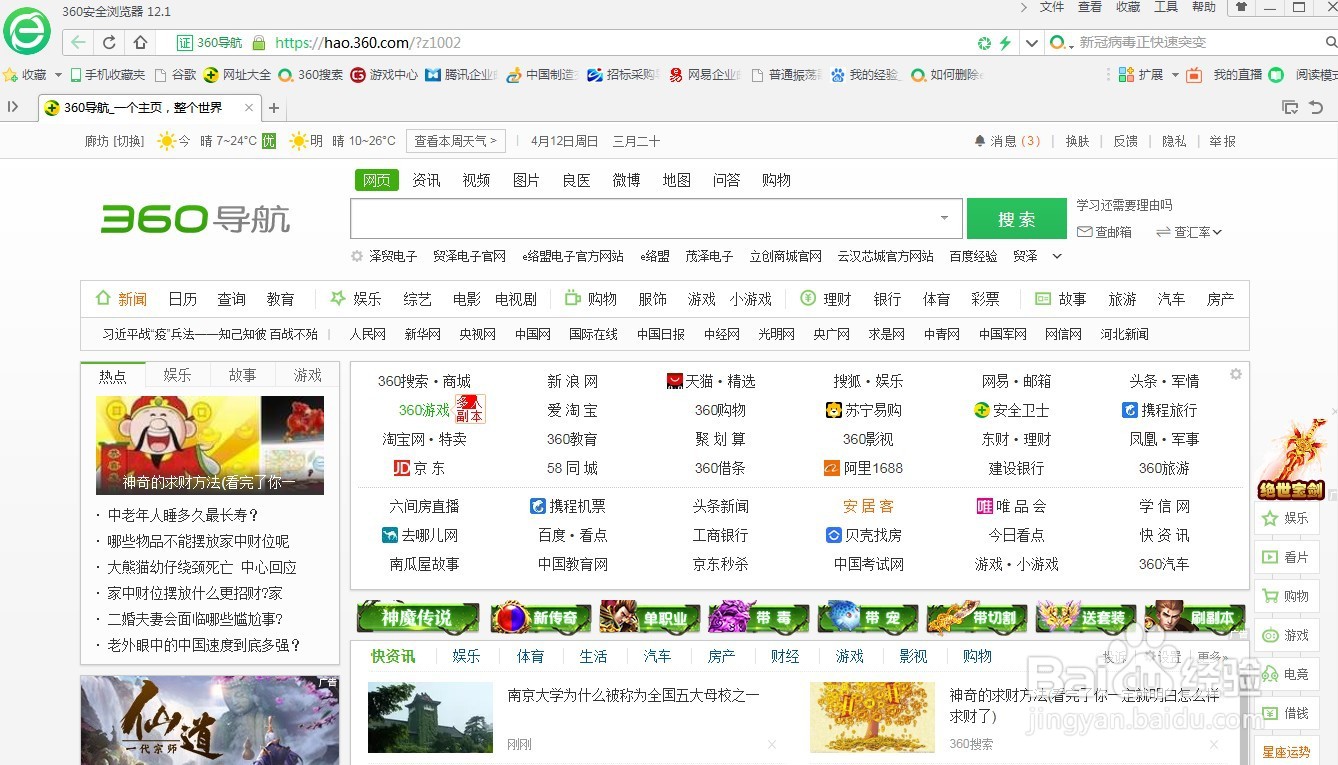
Task: Open the 苏宁易购 link
Action: [863, 410]
